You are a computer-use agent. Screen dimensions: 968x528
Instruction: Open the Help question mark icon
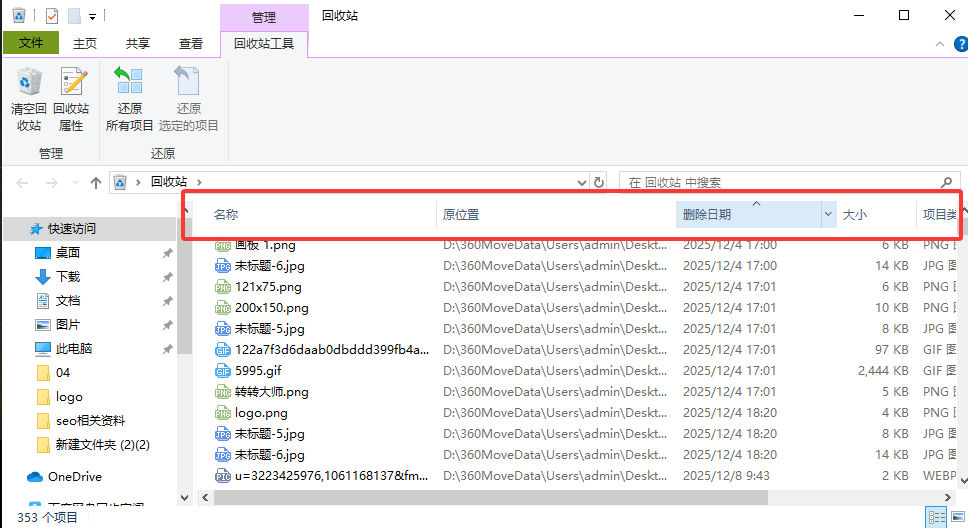961,44
